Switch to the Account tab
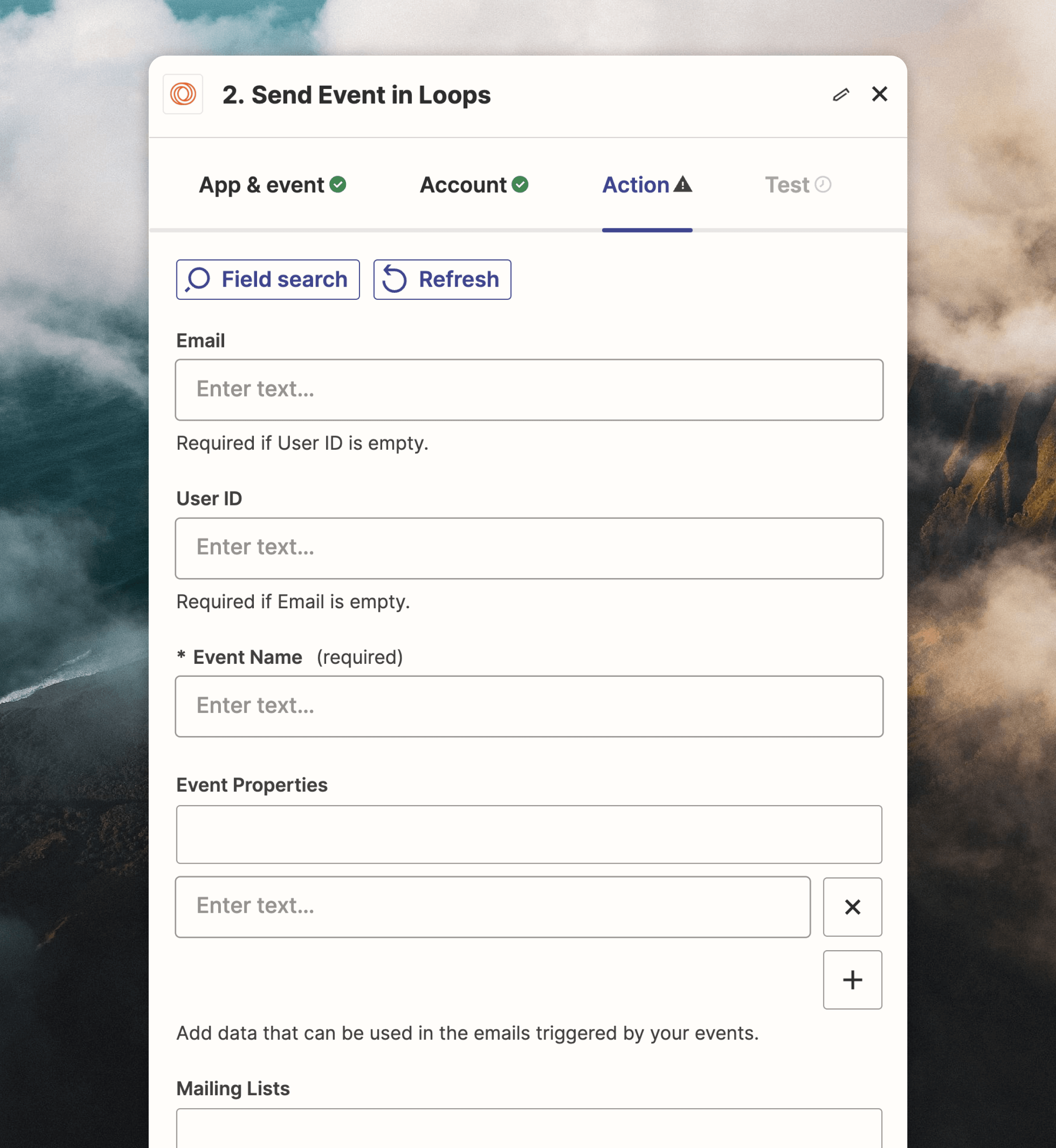 (x=474, y=184)
